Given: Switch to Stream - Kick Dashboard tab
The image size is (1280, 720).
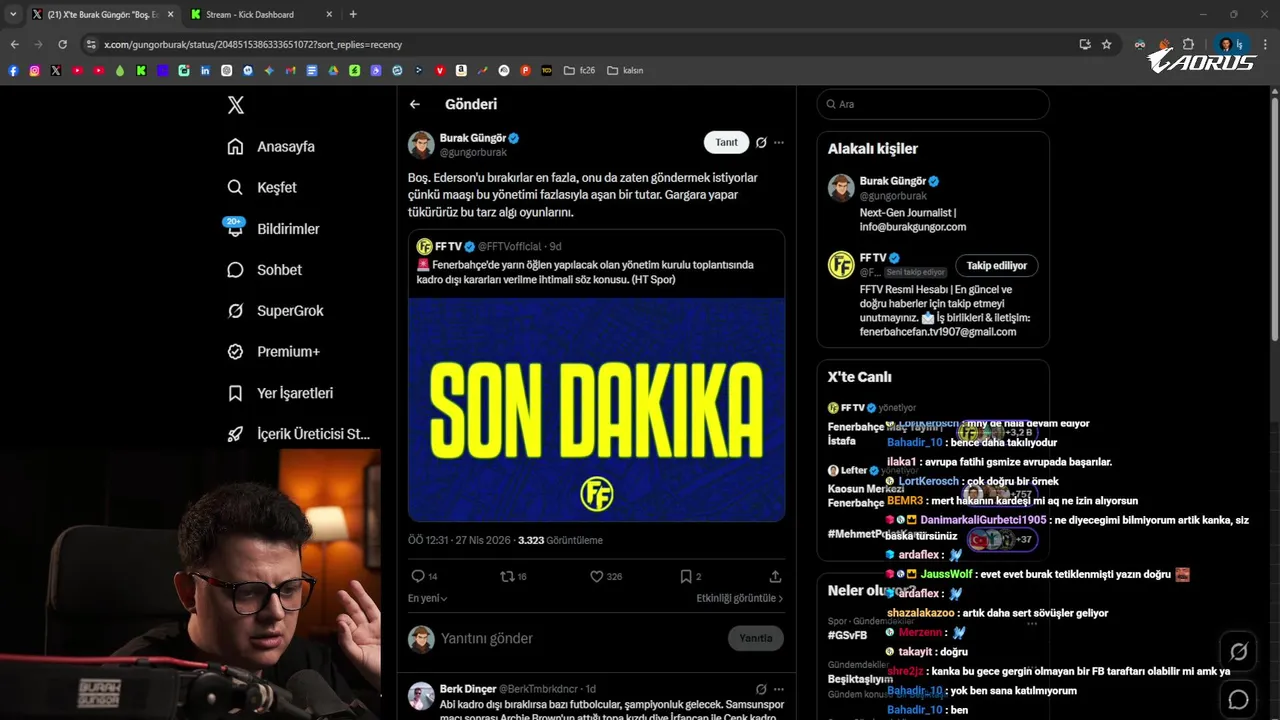Looking at the screenshot, I should point(259,15).
